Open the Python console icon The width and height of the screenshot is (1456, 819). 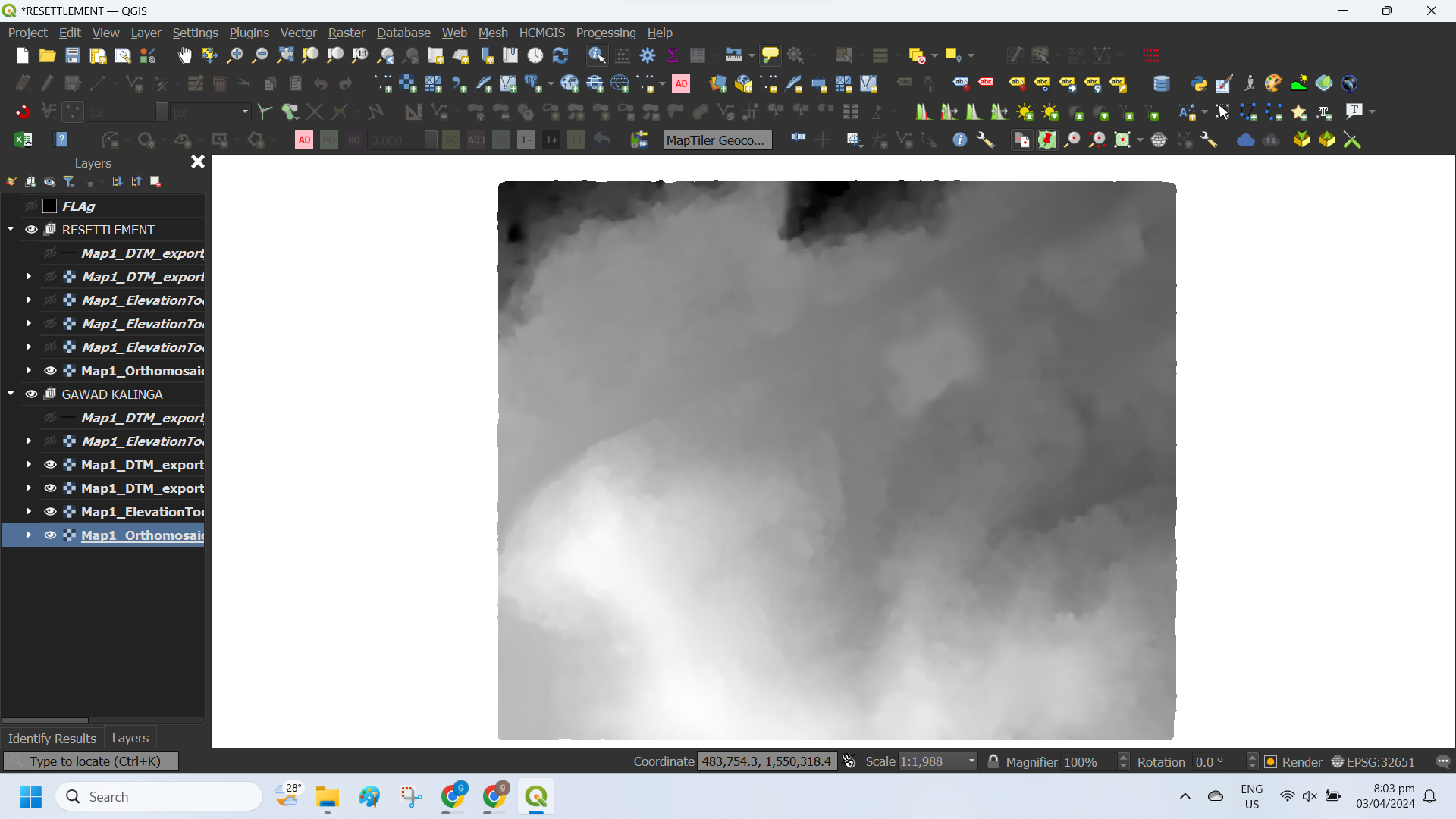(1198, 83)
